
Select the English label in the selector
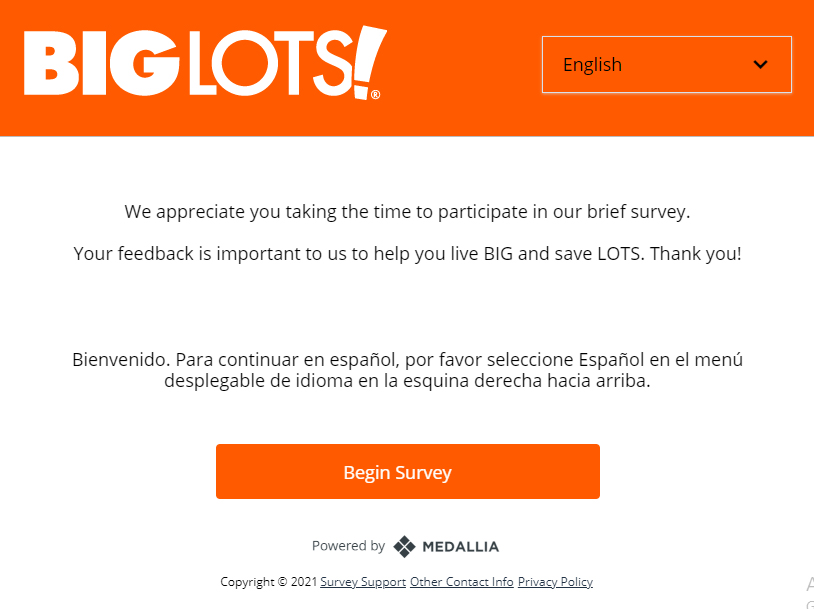point(592,64)
